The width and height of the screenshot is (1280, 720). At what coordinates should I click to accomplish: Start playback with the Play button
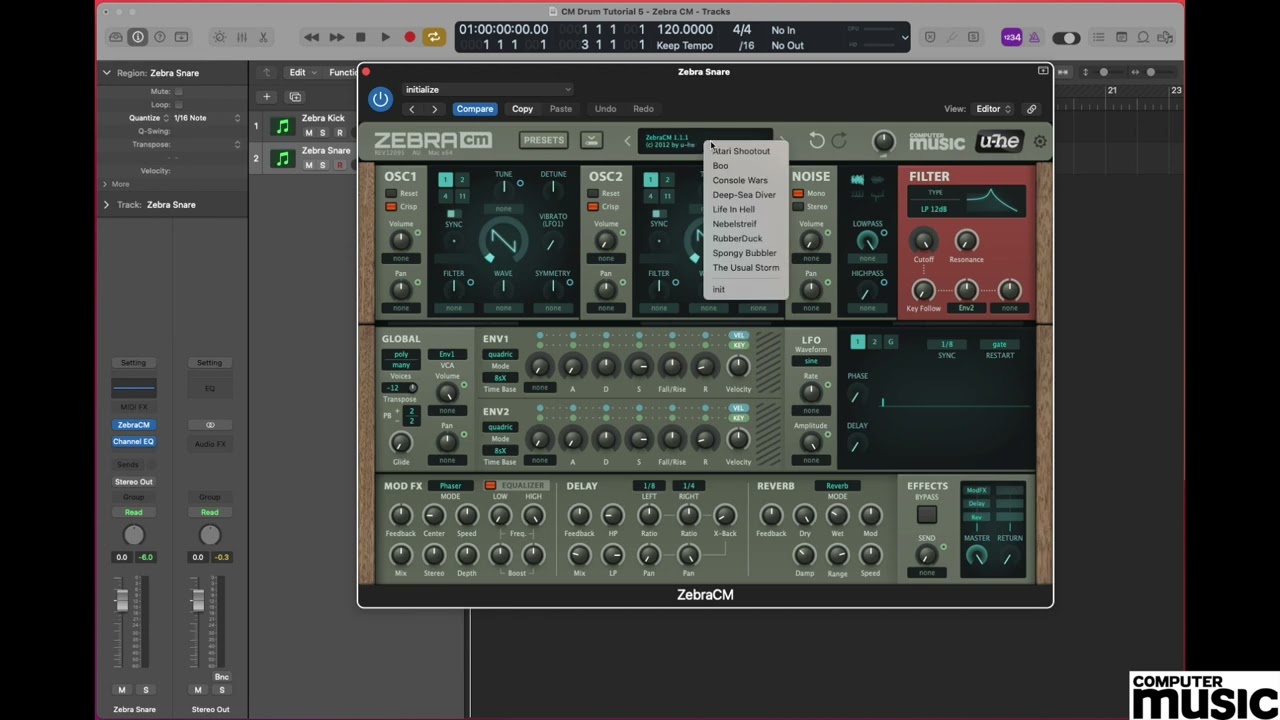[x=385, y=37]
